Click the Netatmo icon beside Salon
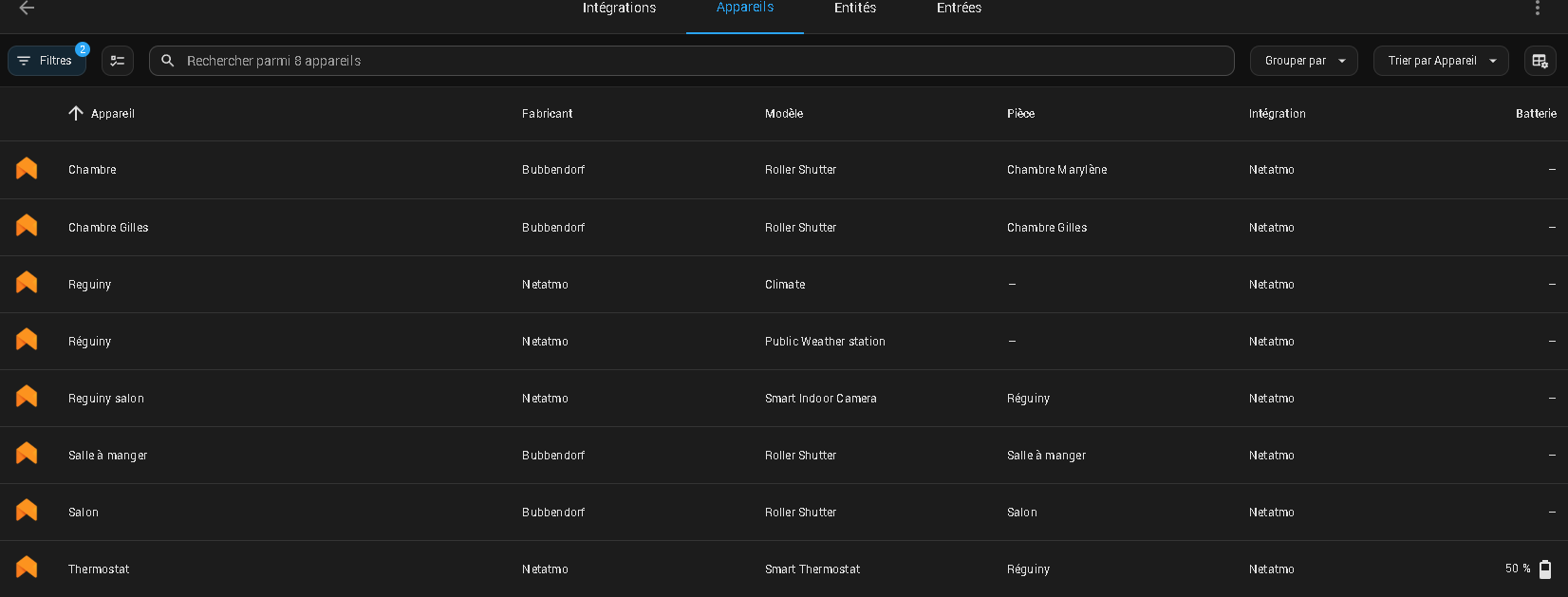1568x597 pixels. (x=27, y=511)
